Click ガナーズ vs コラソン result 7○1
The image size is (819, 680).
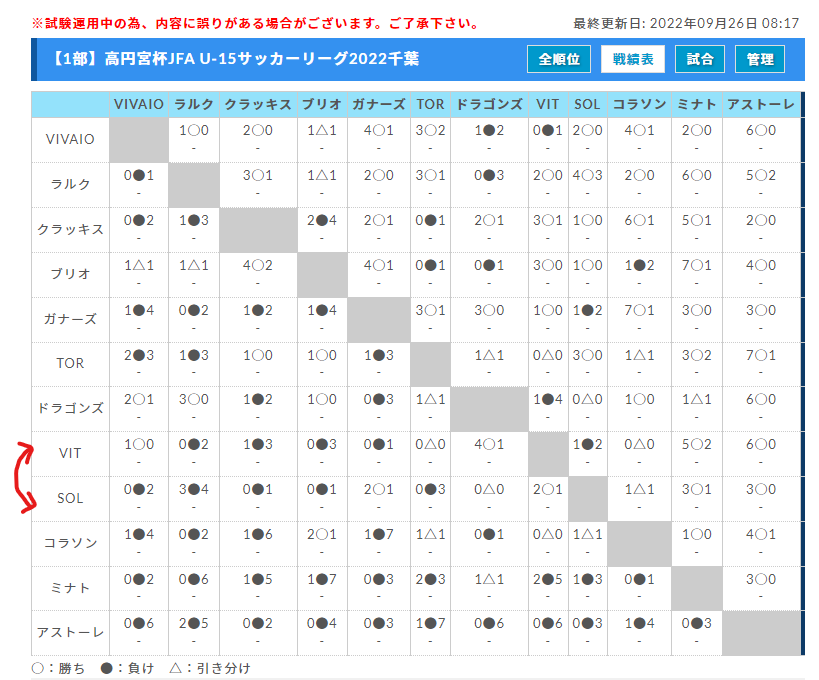click(x=639, y=310)
